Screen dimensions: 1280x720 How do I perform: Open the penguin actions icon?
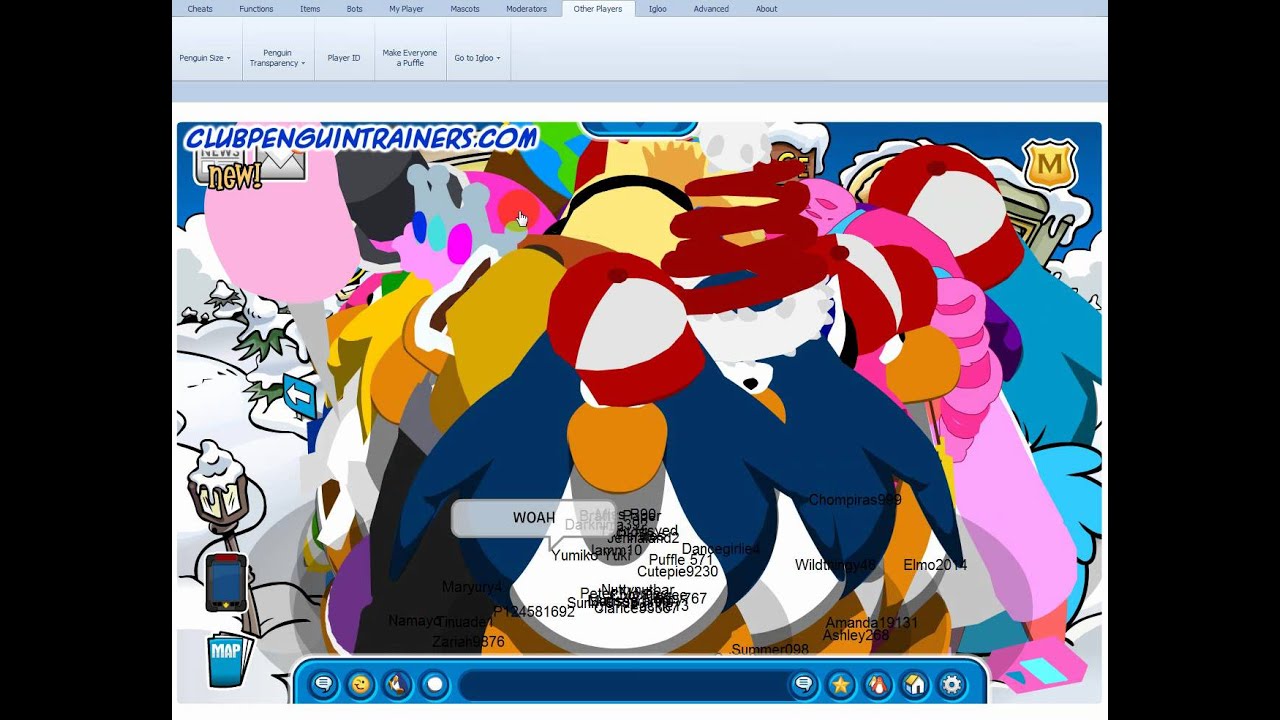pos(397,685)
